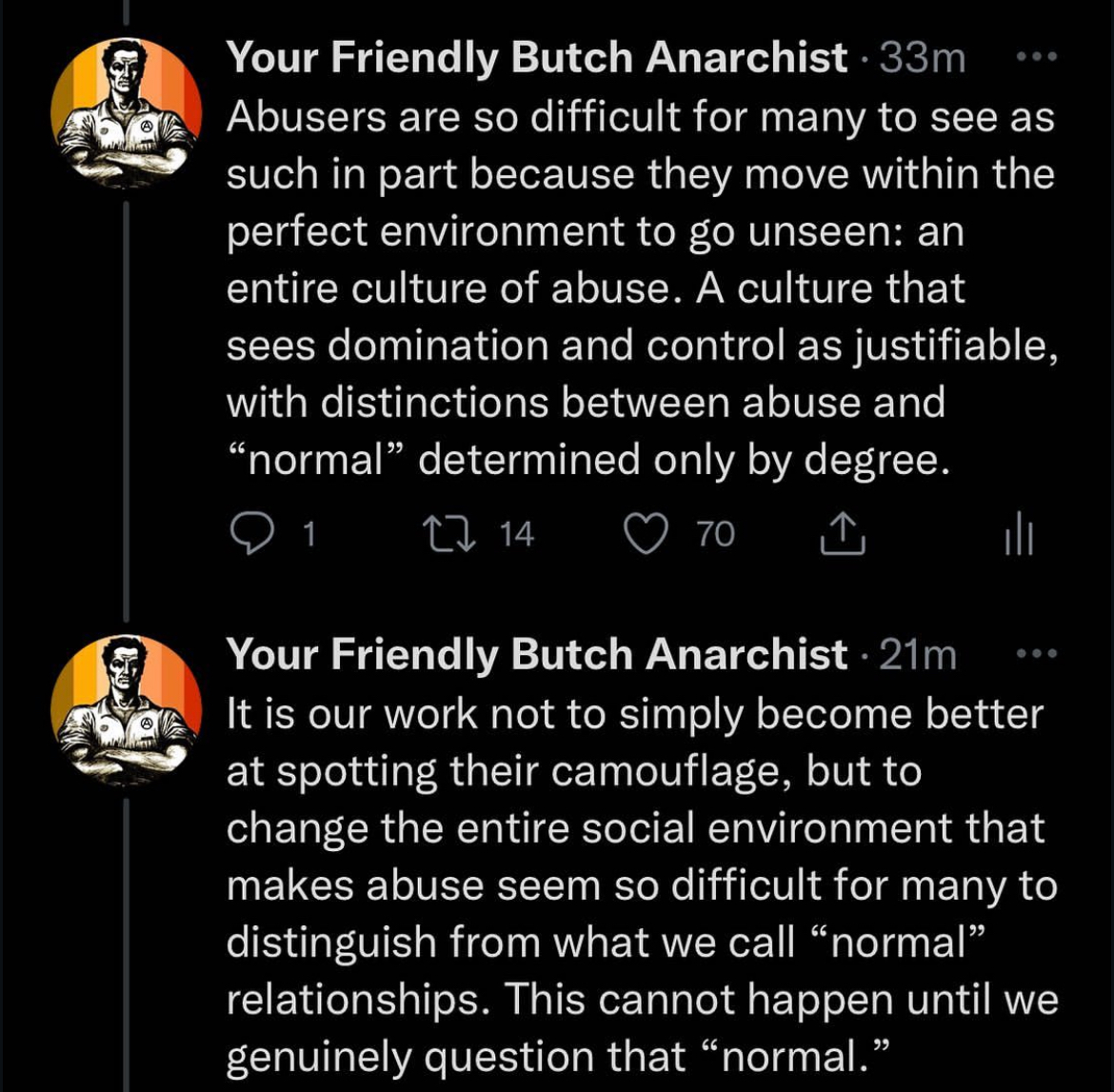Click the 21m timestamp

pos(917,655)
